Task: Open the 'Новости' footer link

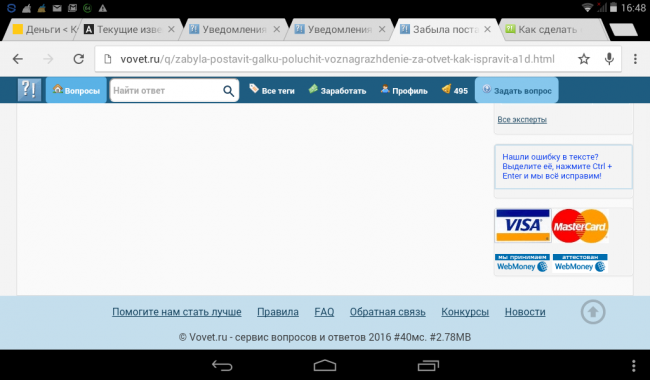Action: coord(525,312)
